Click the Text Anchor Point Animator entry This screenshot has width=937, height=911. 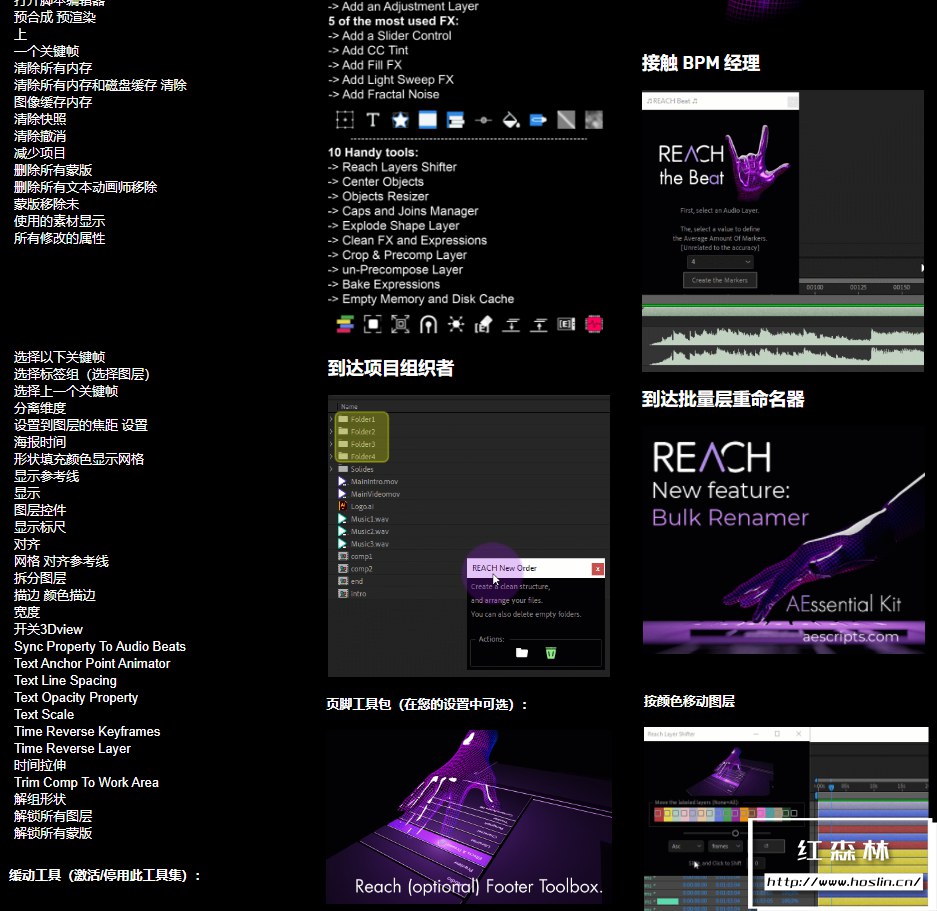(92, 664)
